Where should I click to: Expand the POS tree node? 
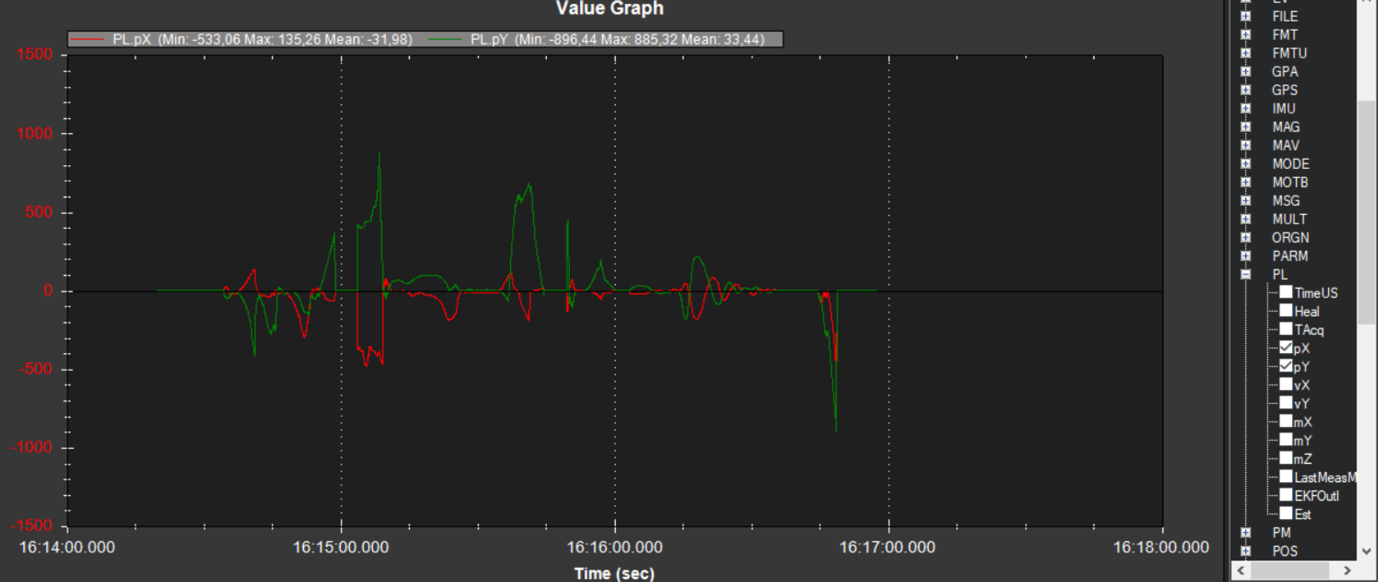(x=1245, y=551)
